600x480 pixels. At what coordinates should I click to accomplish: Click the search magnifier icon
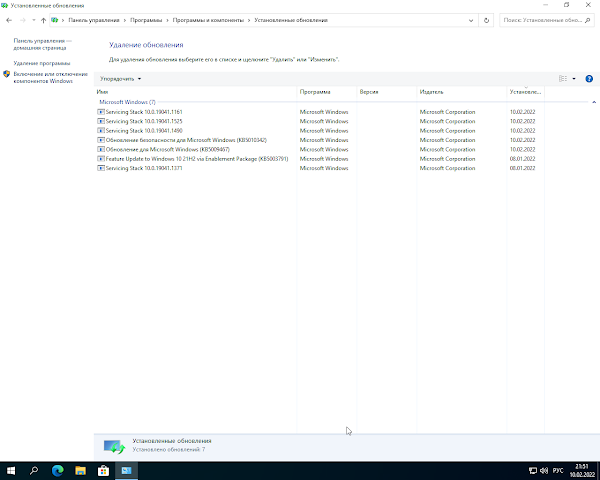[588, 20]
